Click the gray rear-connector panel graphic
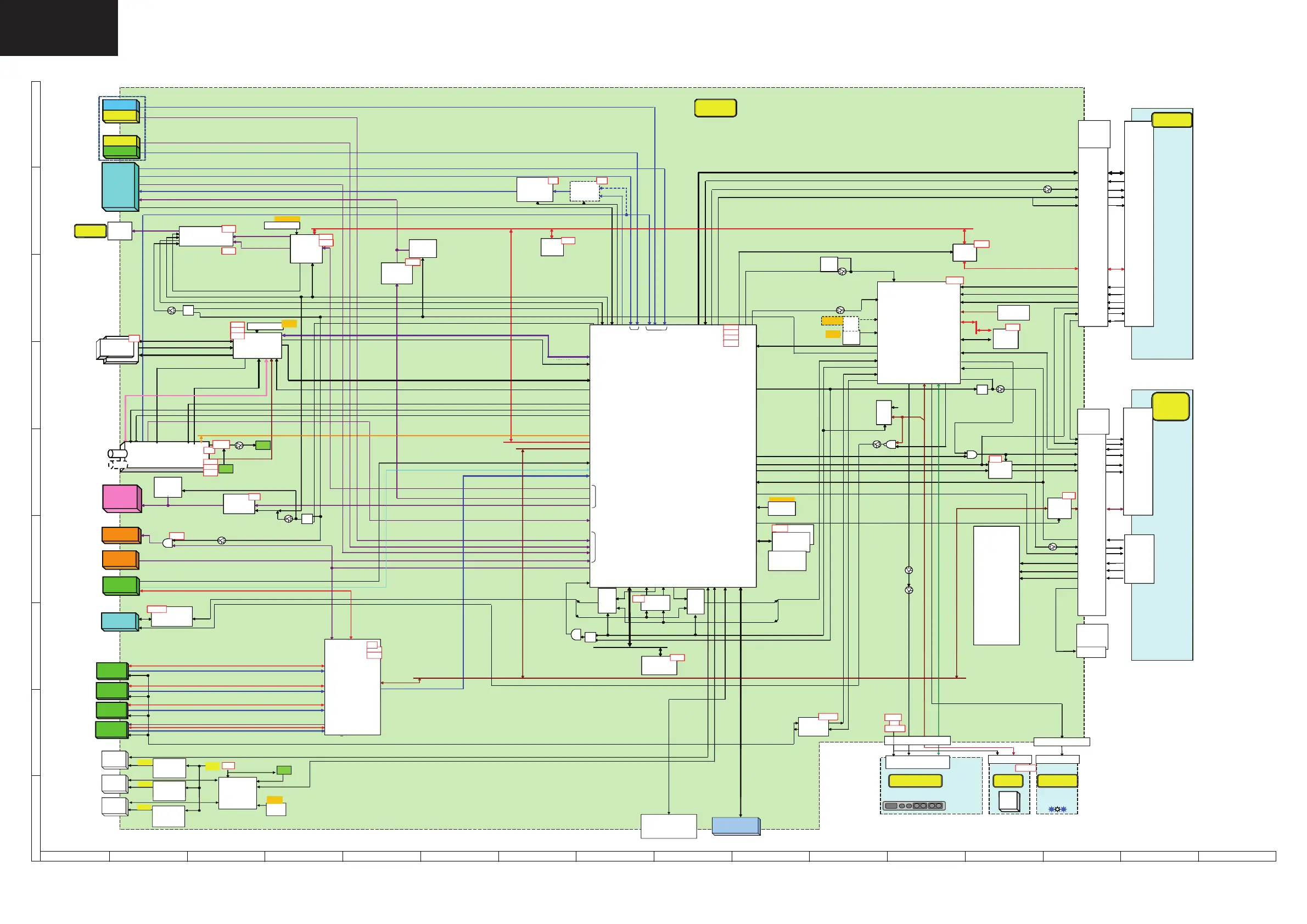 [x=914, y=805]
